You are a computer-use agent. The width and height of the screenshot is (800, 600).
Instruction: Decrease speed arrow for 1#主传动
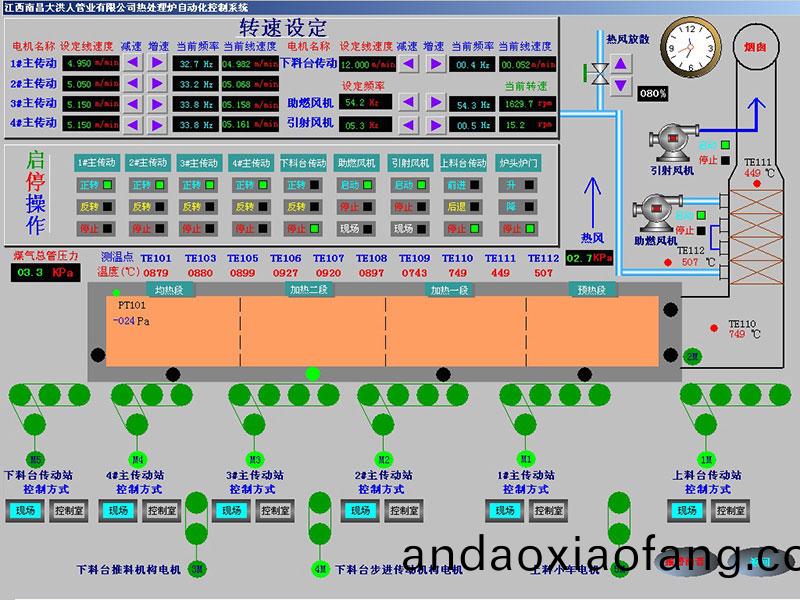(133, 63)
